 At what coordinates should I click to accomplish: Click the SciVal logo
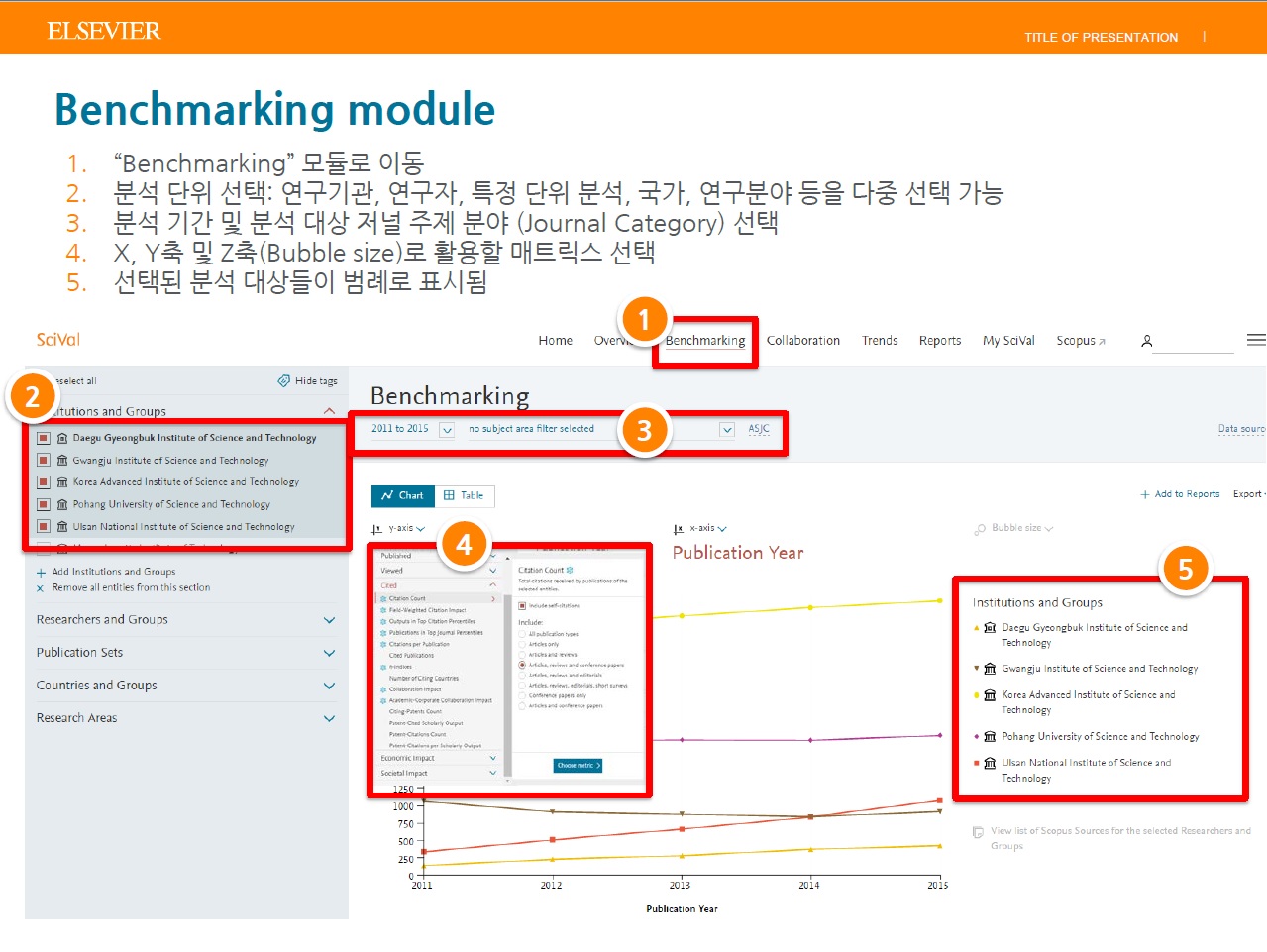point(58,340)
